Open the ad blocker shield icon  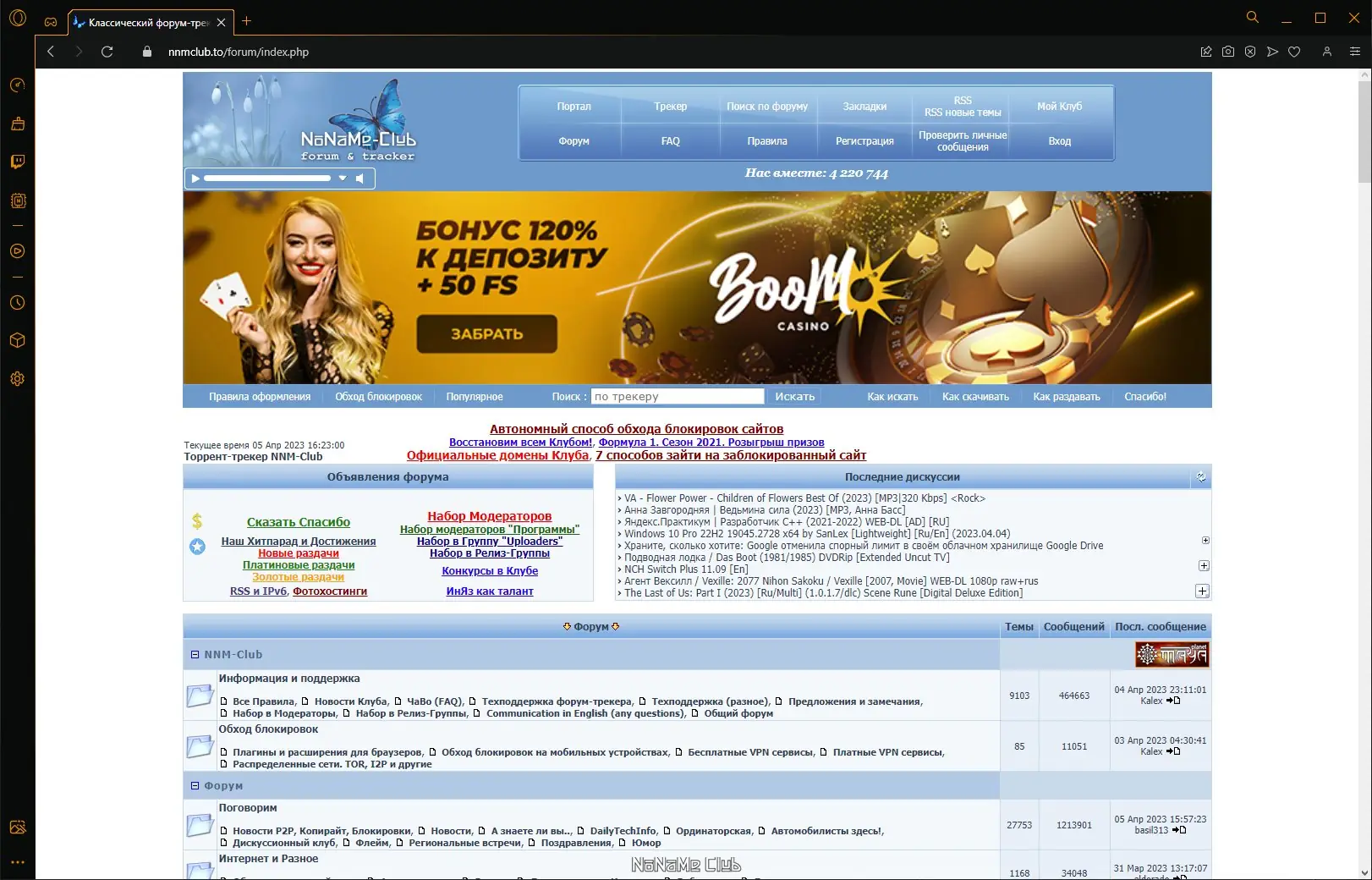1250,52
